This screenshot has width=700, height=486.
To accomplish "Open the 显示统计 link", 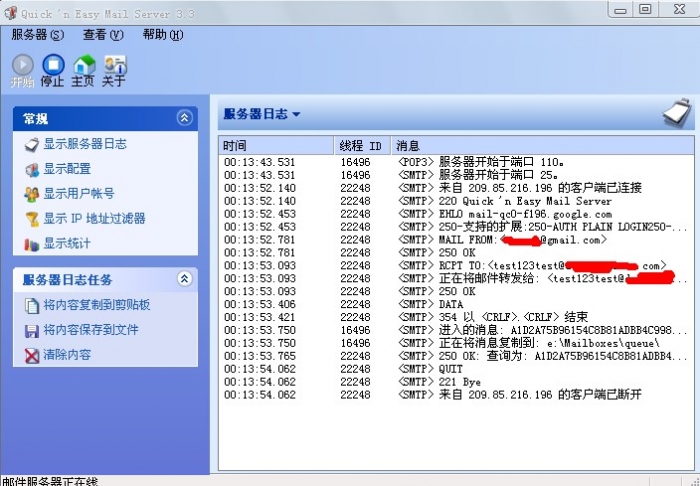I will tap(67, 244).
